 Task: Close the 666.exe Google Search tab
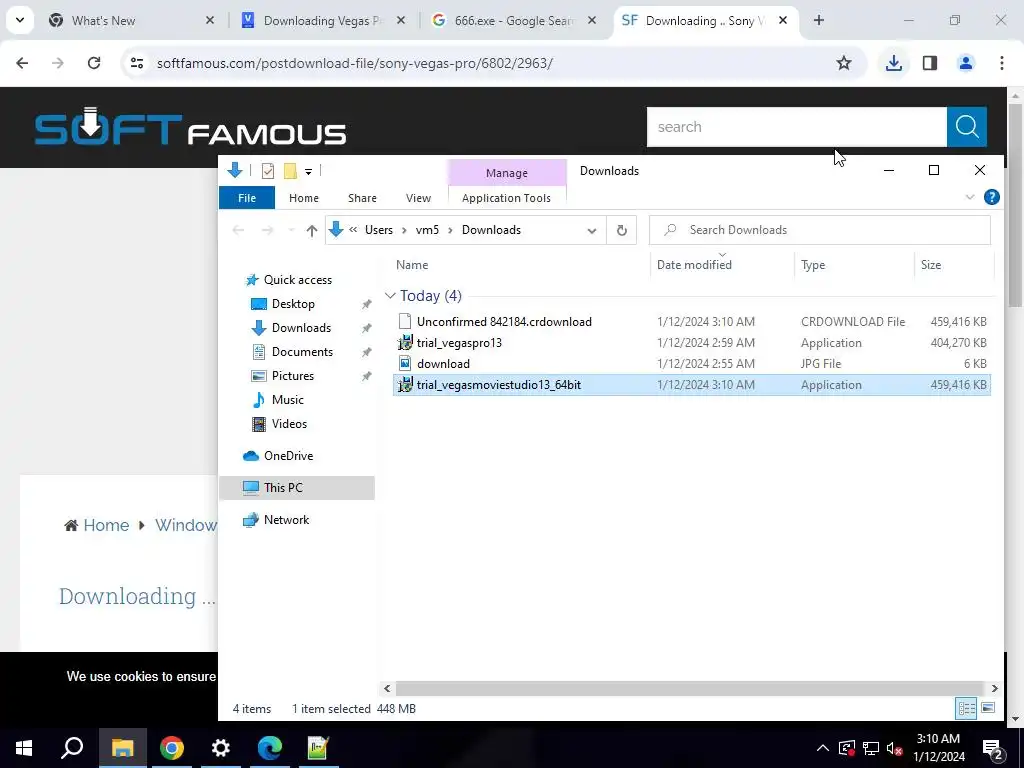(x=592, y=21)
